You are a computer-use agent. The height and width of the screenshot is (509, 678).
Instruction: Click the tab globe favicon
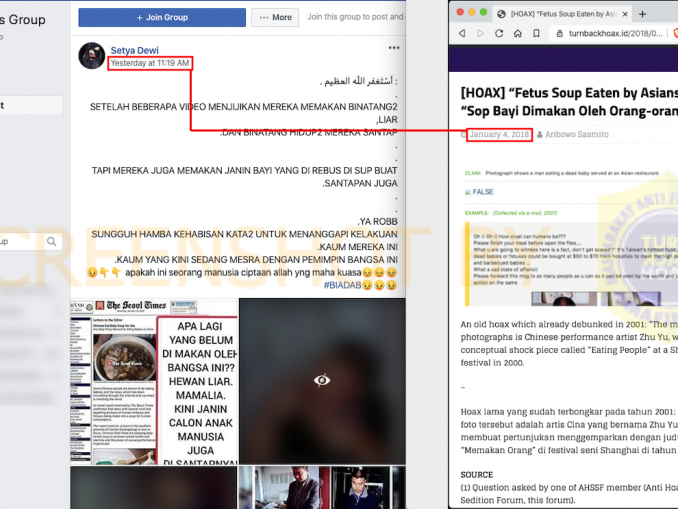[501, 14]
